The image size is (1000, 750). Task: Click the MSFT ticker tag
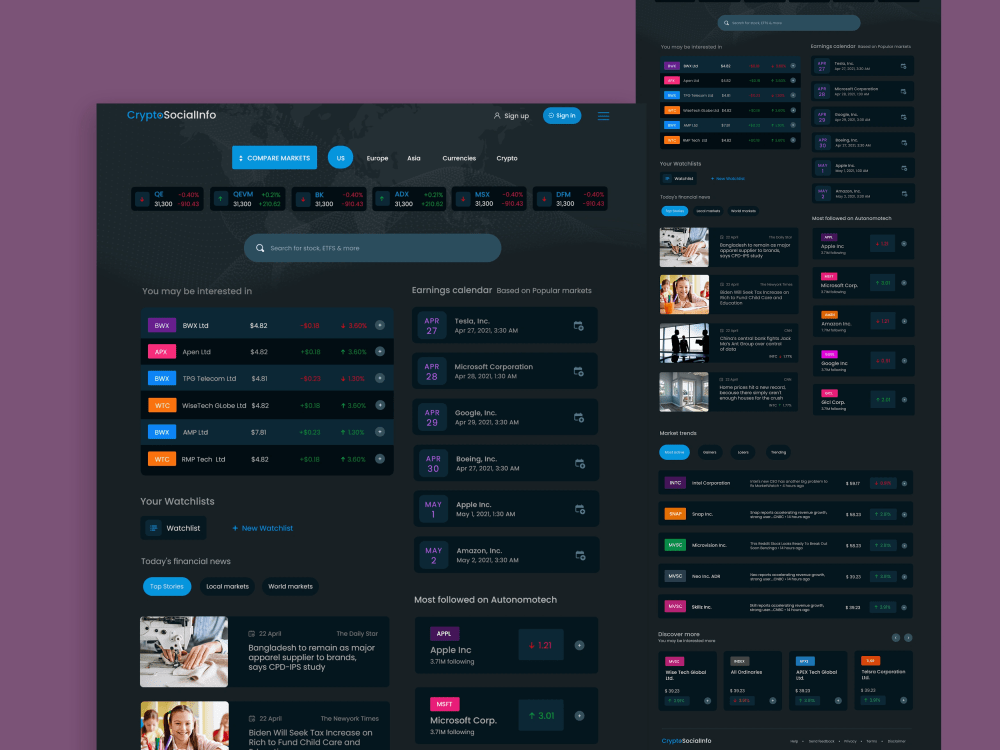(445, 703)
